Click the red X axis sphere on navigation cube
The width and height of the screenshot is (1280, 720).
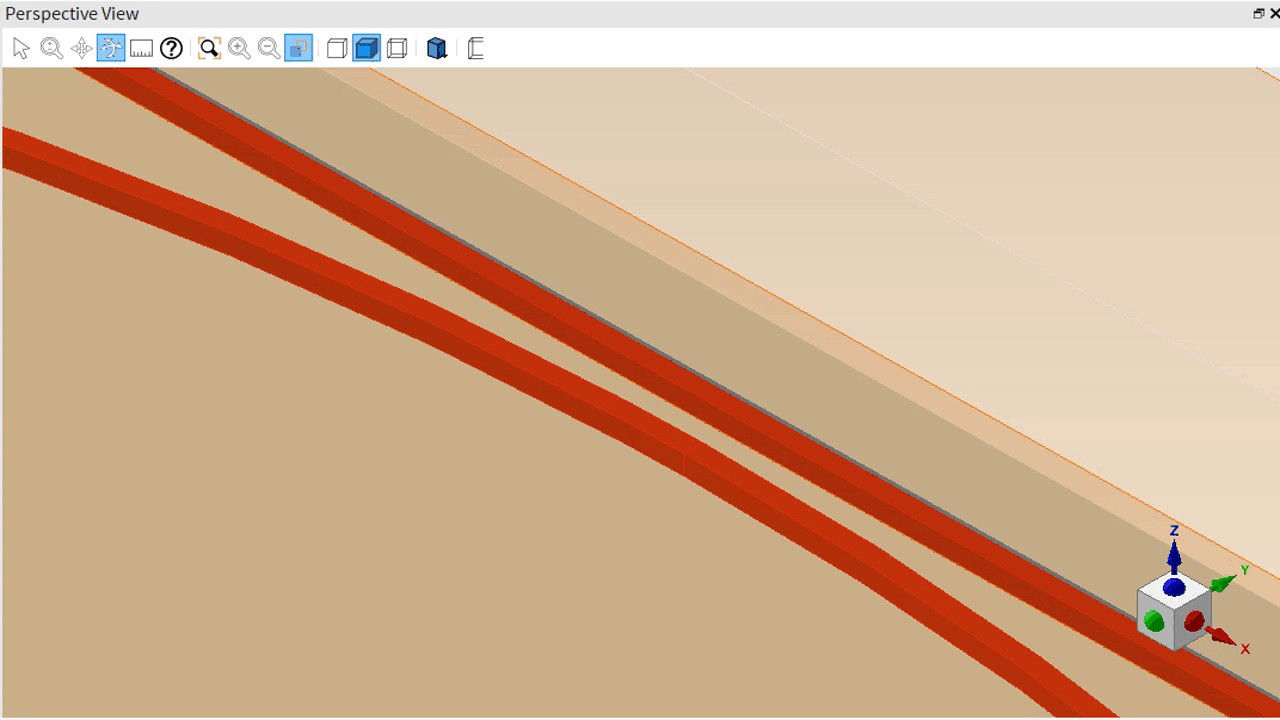[x=1192, y=620]
